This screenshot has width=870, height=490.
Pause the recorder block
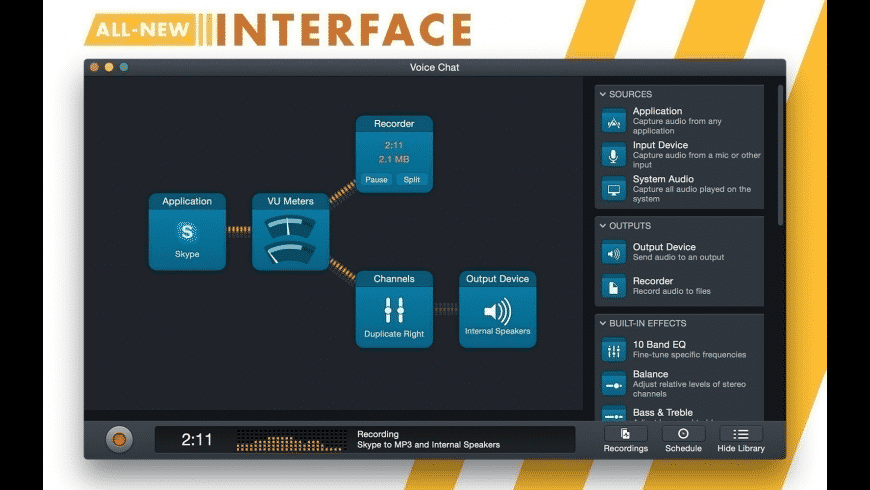coord(376,180)
